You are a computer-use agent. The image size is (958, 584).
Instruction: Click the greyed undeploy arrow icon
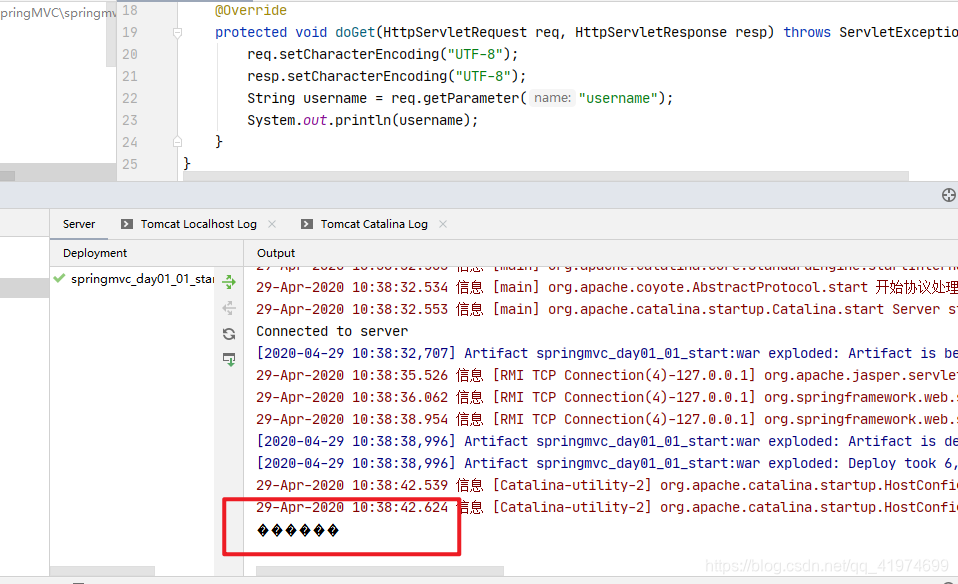[x=229, y=308]
